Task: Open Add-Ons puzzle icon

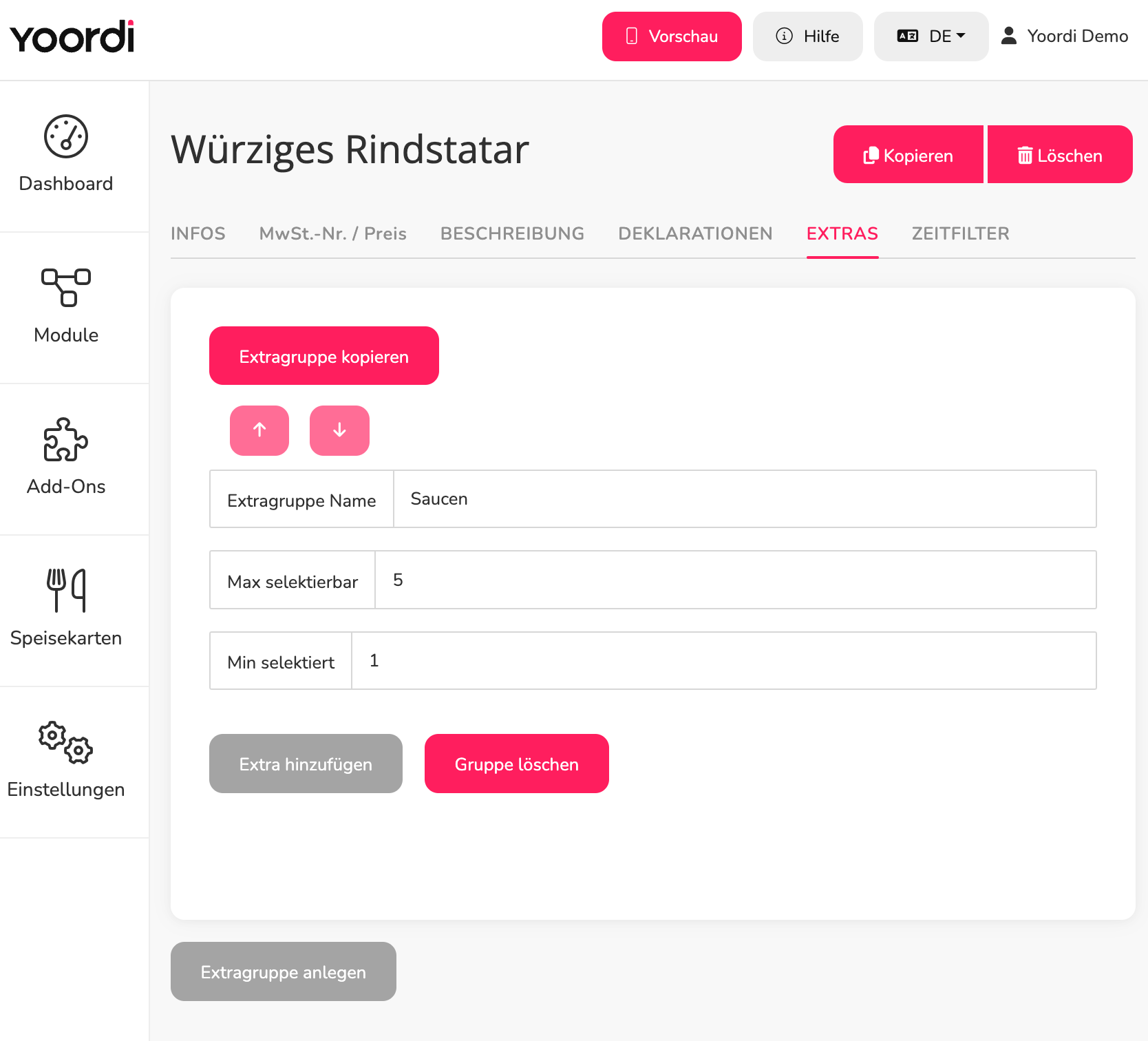Action: tap(66, 439)
